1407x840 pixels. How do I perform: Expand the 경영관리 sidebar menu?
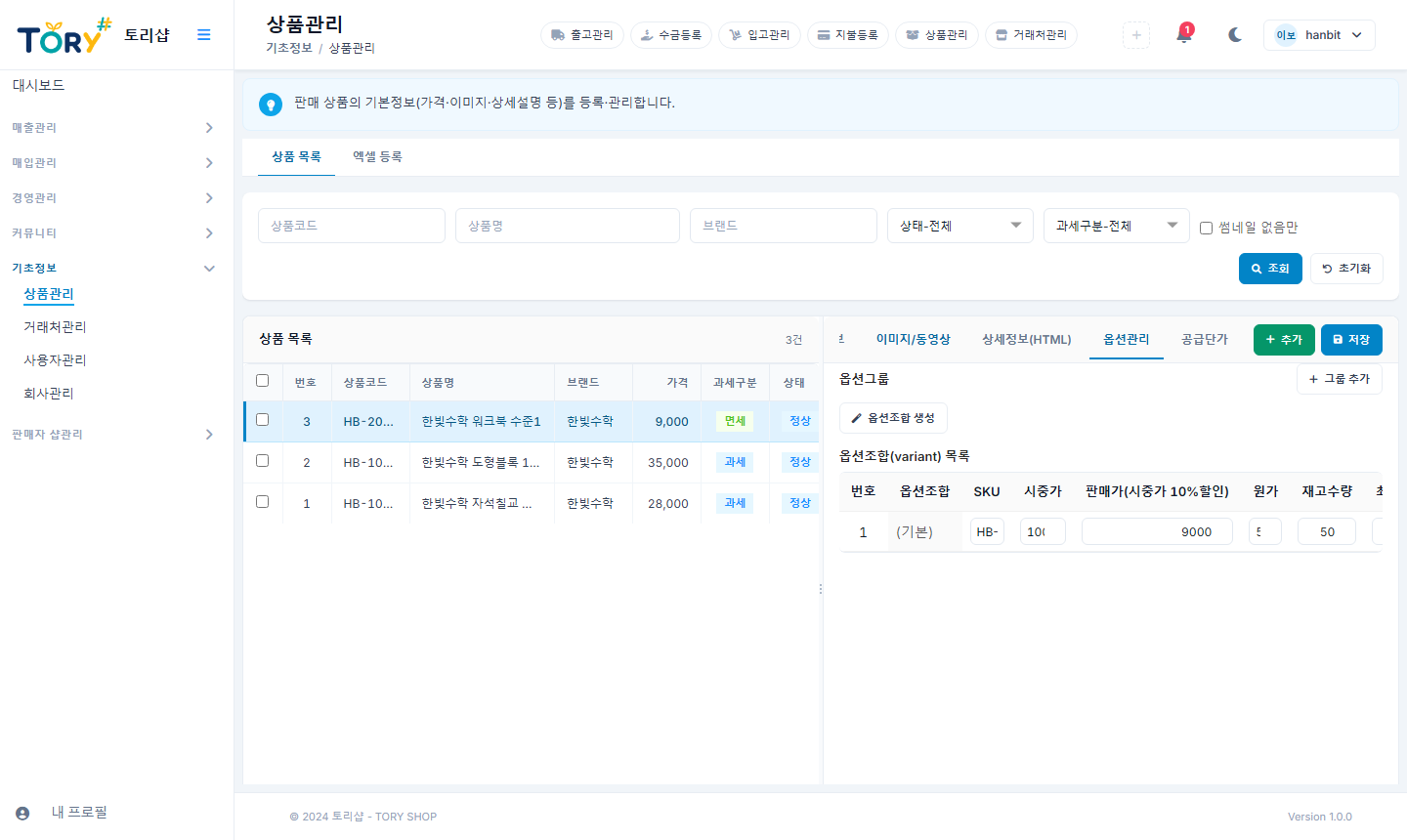(x=115, y=198)
